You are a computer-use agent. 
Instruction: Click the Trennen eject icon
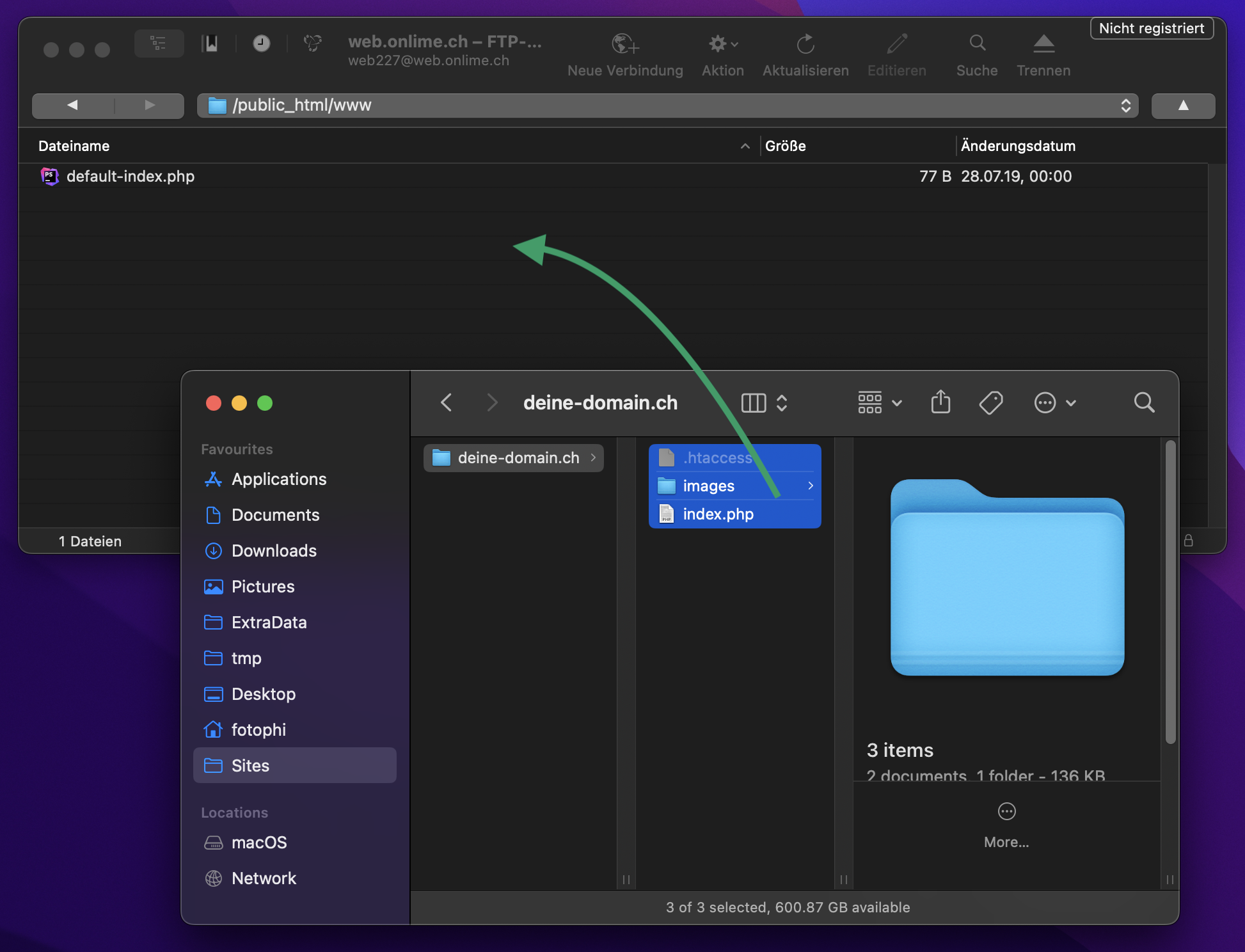pos(1043,44)
